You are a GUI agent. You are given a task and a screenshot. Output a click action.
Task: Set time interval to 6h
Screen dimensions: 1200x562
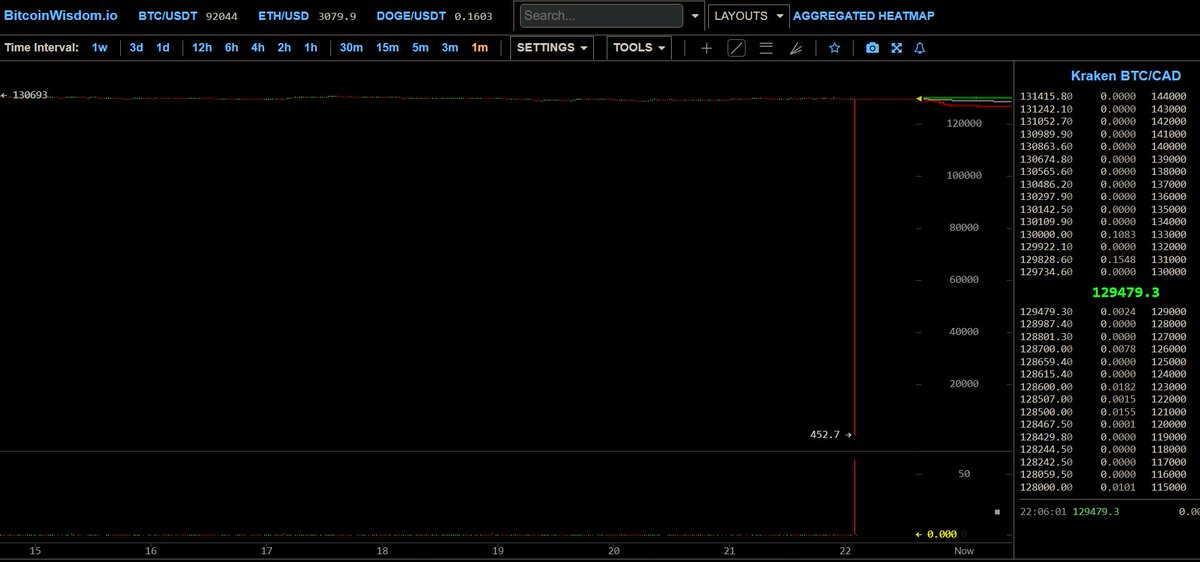pos(232,48)
